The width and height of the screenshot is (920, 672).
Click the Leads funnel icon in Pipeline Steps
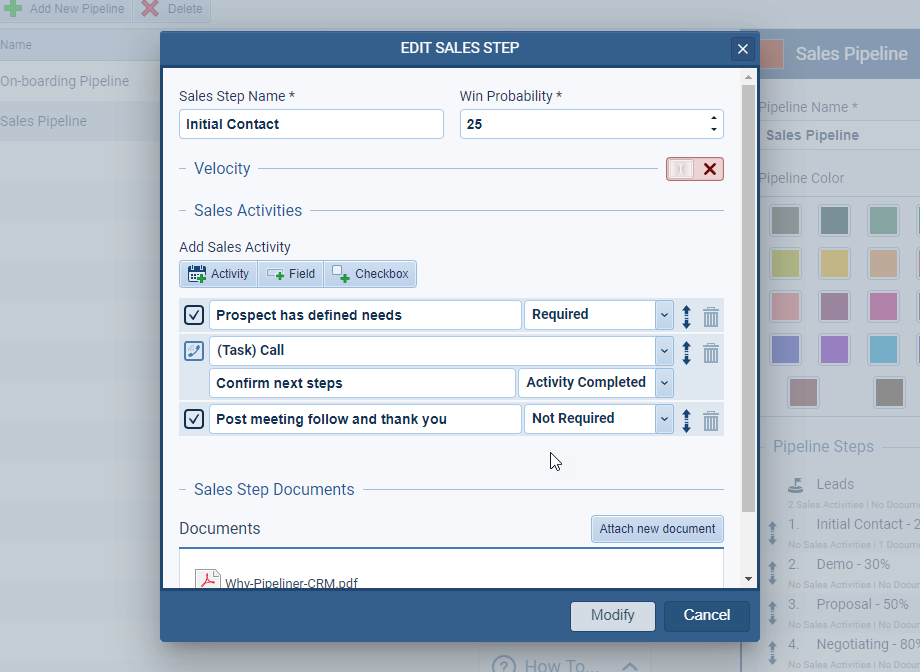tap(796, 483)
